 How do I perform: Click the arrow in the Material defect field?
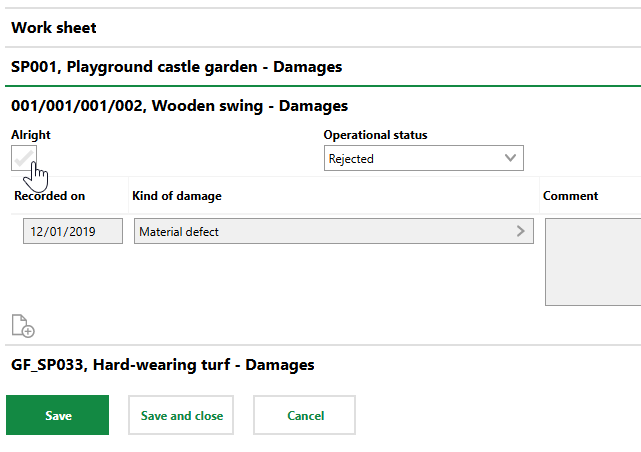pos(520,231)
